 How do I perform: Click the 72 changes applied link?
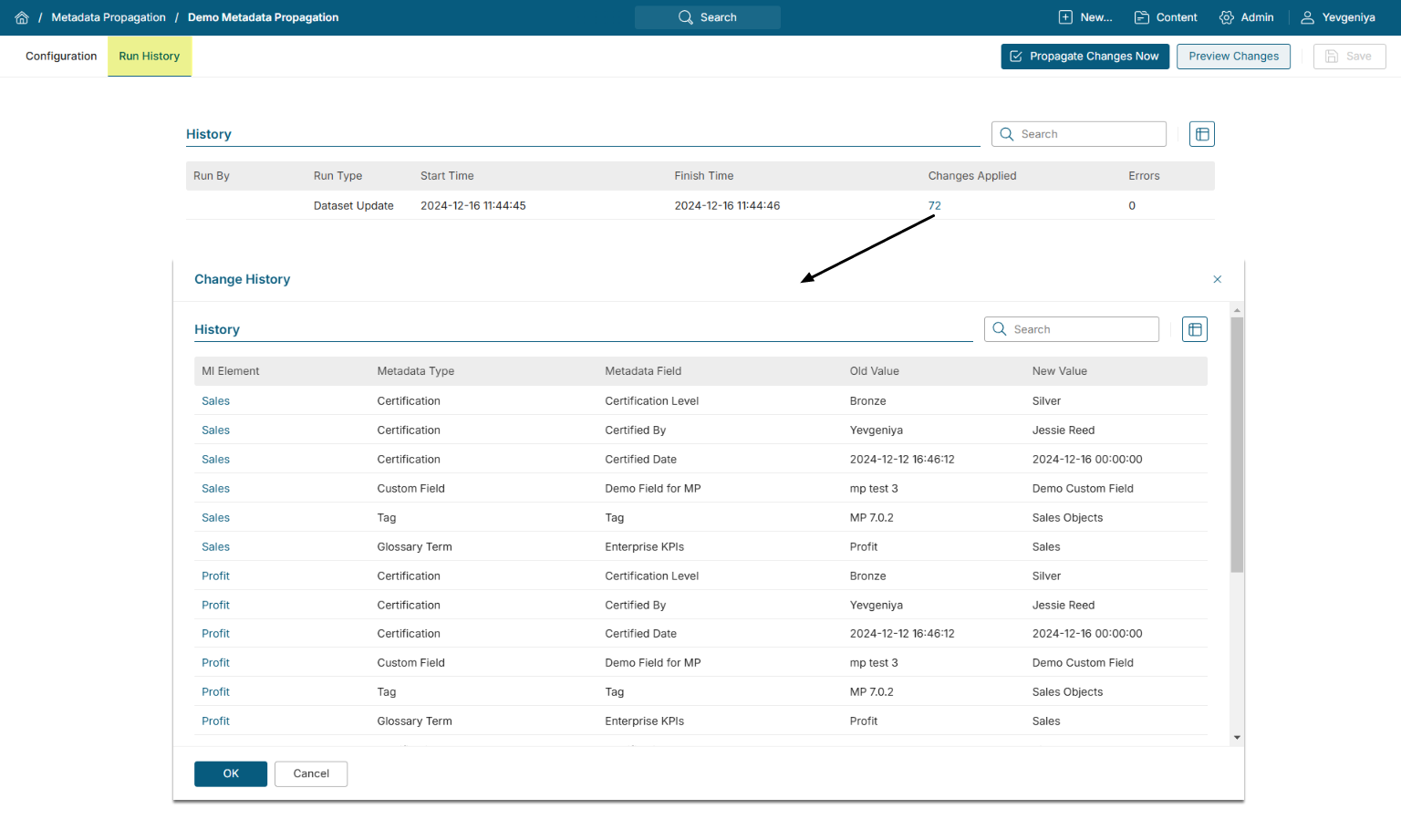pyautogui.click(x=934, y=206)
